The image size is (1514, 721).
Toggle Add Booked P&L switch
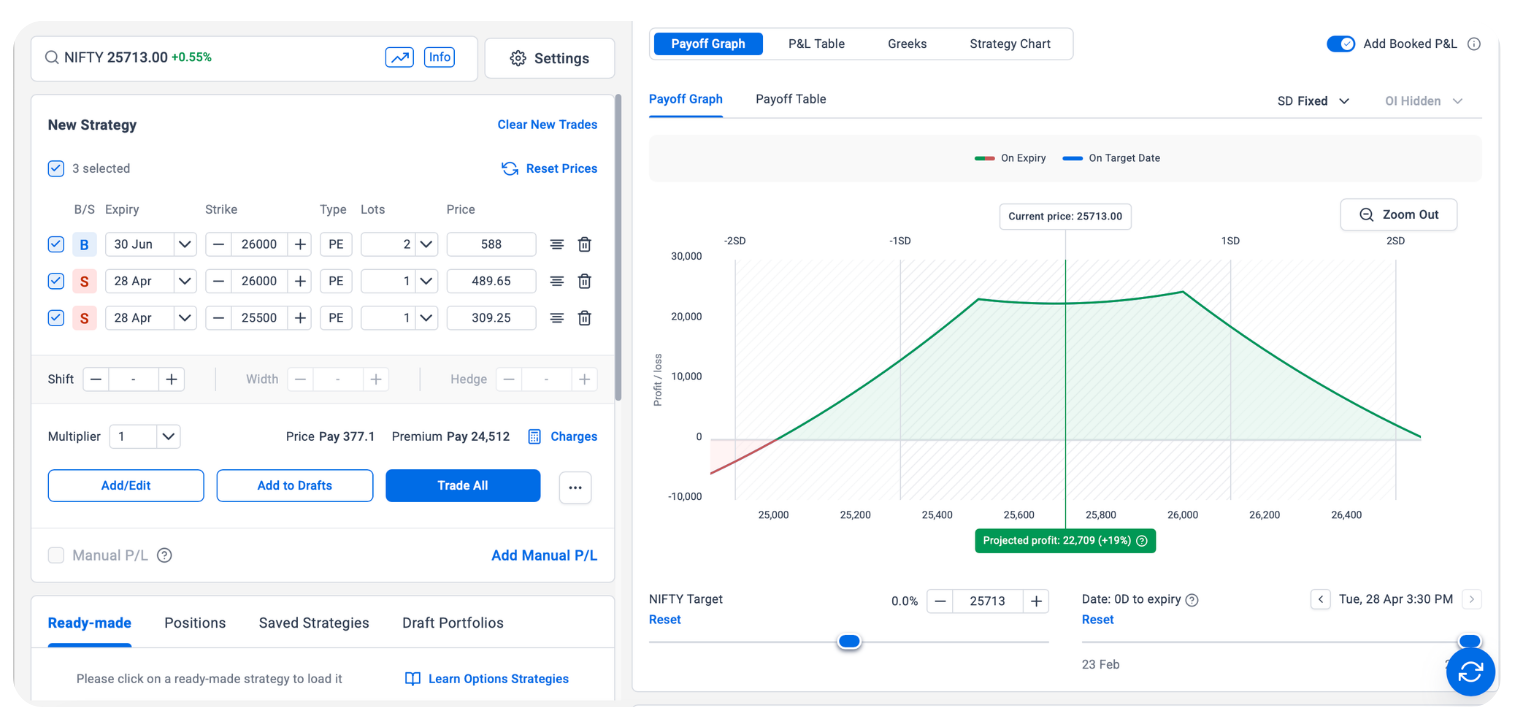(1340, 44)
